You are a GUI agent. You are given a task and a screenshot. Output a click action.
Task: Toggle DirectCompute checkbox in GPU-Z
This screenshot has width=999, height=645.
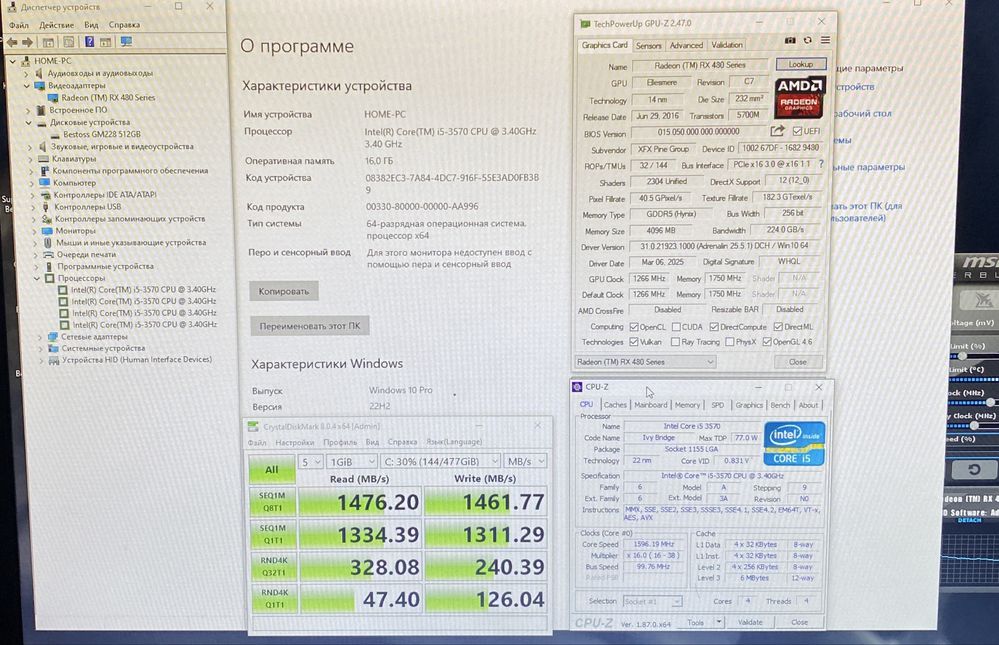(714, 327)
